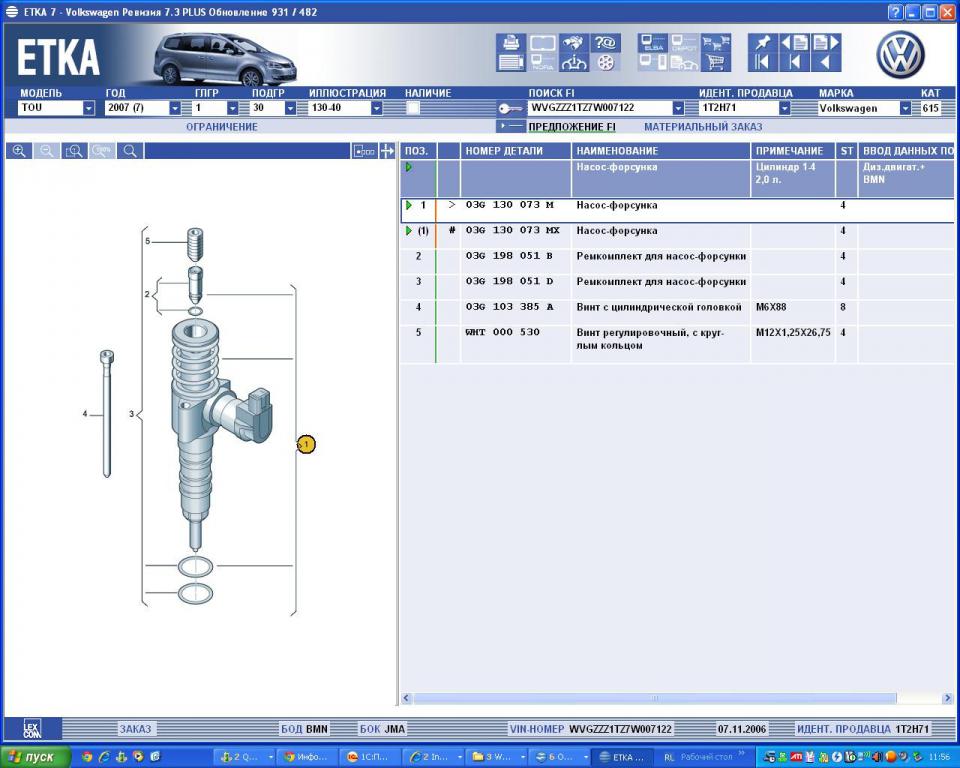Expand the ГЛГР dropdown arrow
The image size is (960, 768).
pos(232,108)
